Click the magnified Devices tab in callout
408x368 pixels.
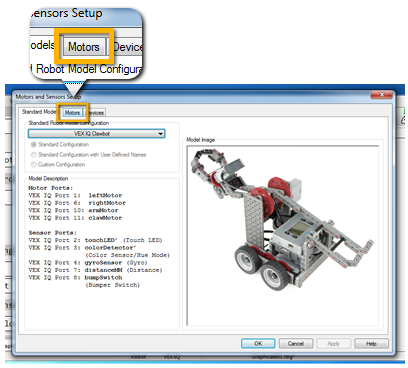127,47
